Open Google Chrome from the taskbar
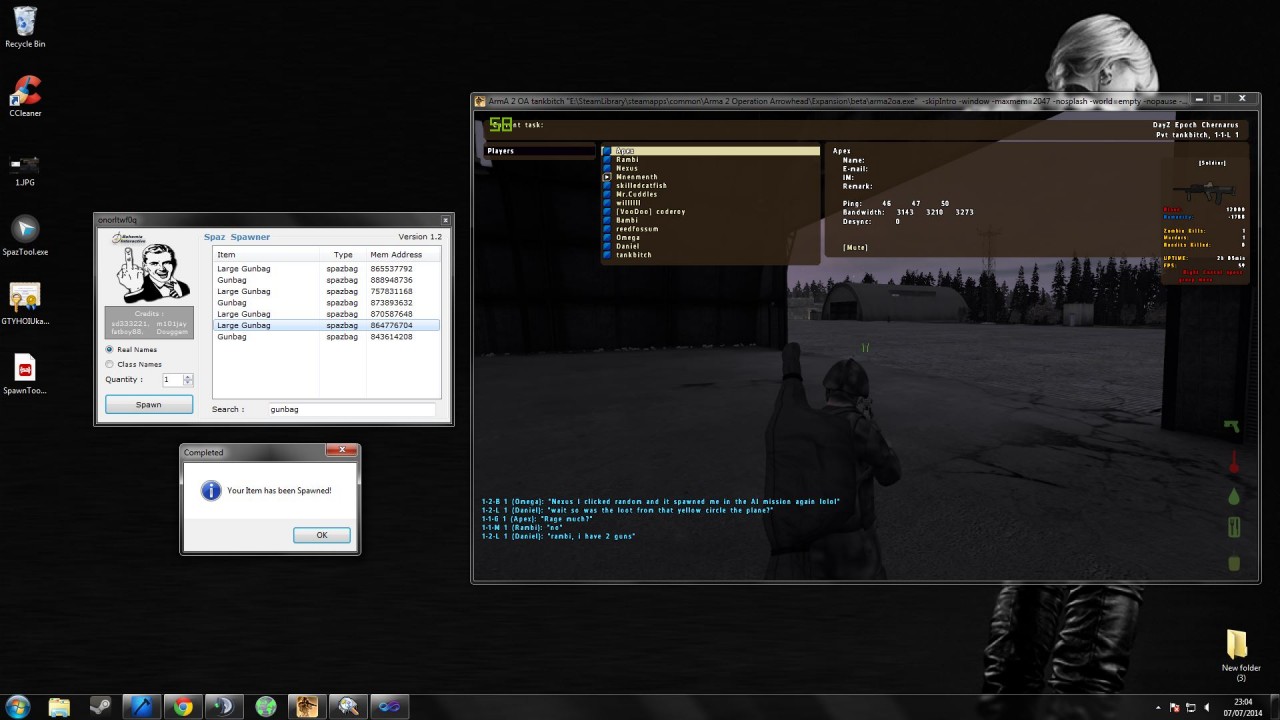 pos(183,707)
